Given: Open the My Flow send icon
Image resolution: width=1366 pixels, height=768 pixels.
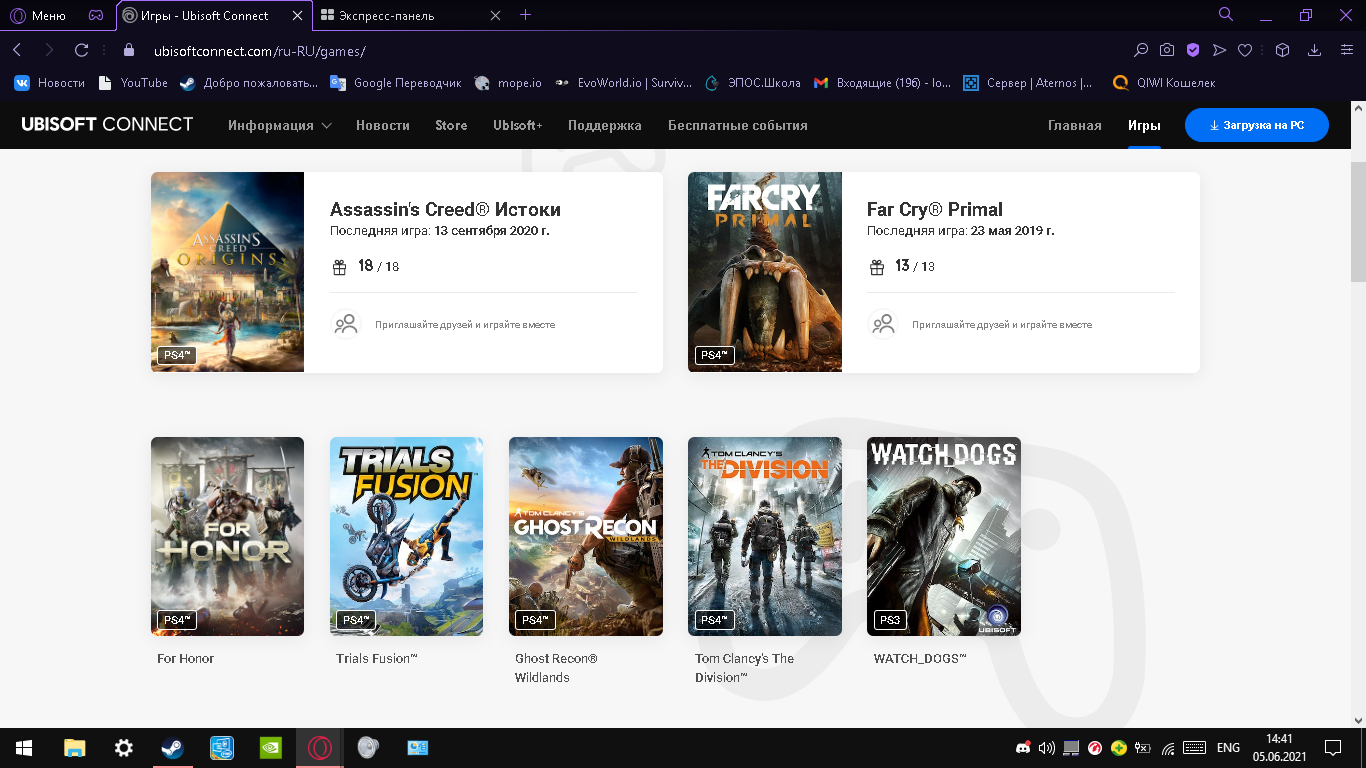Looking at the screenshot, I should [x=1219, y=50].
